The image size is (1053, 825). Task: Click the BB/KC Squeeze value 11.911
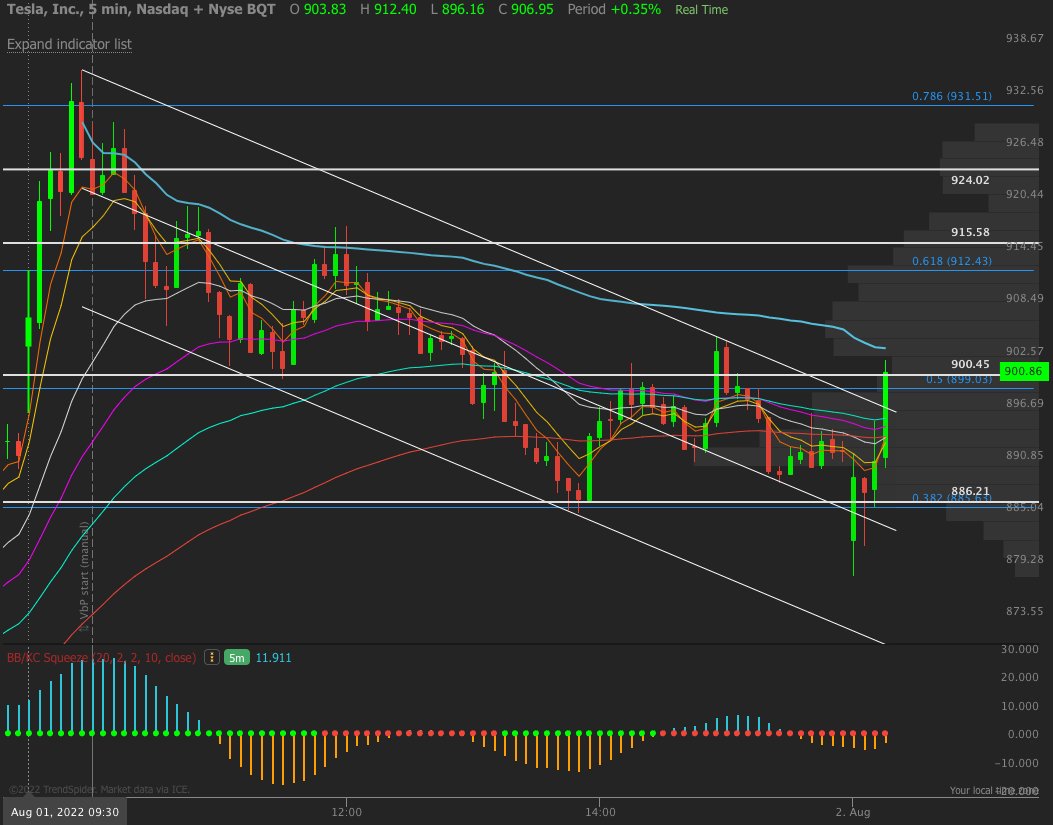click(273, 658)
